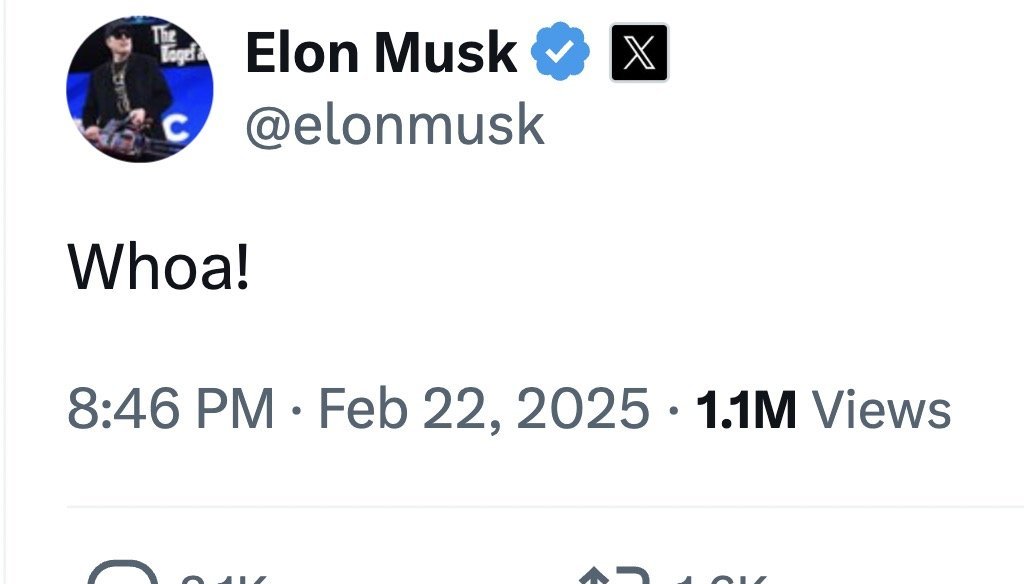Click the reply count number
This screenshot has width=1024, height=584.
[223, 579]
